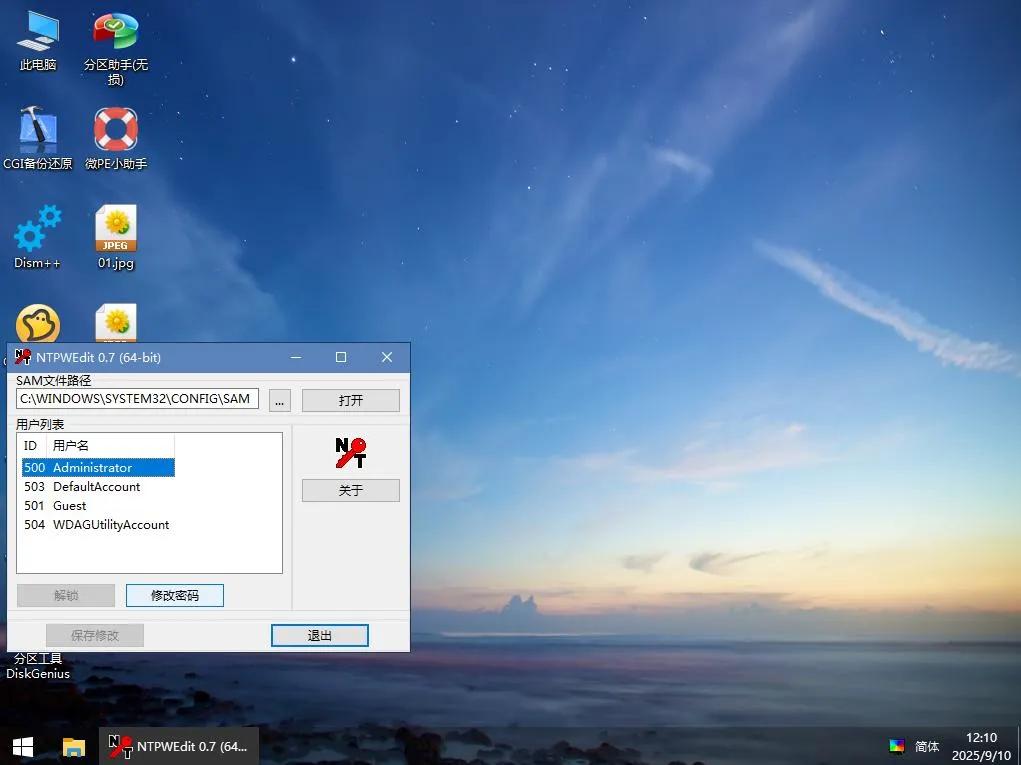This screenshot has height=765, width=1021.
Task: Open File Explorer from taskbar
Action: tap(74, 746)
